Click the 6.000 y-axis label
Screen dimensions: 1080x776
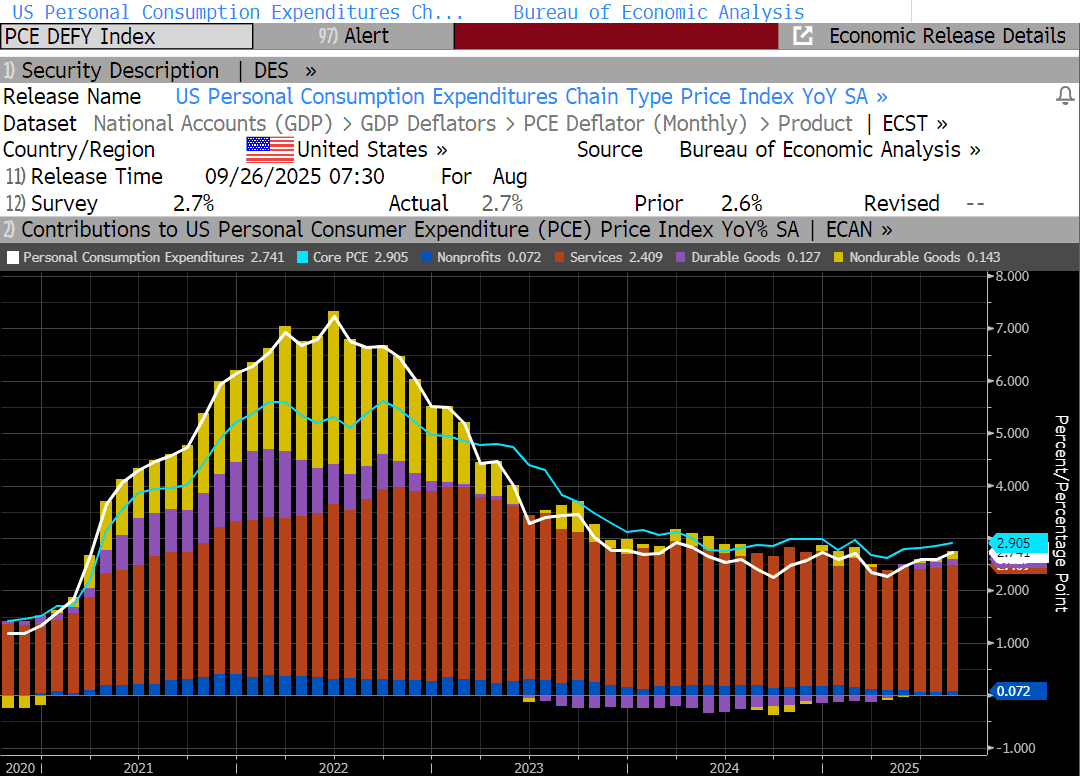tap(1012, 381)
